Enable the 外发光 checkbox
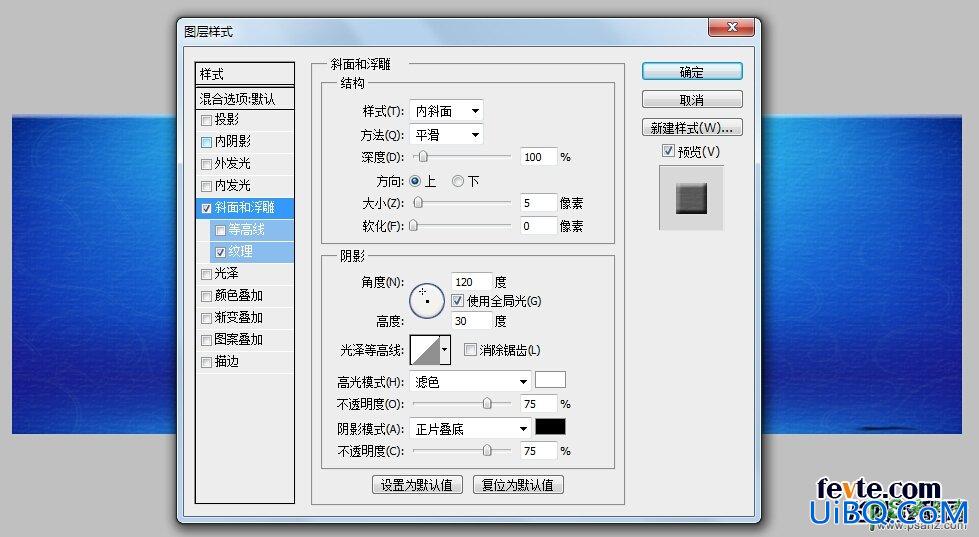Viewport: 979px width, 537px height. coord(206,164)
